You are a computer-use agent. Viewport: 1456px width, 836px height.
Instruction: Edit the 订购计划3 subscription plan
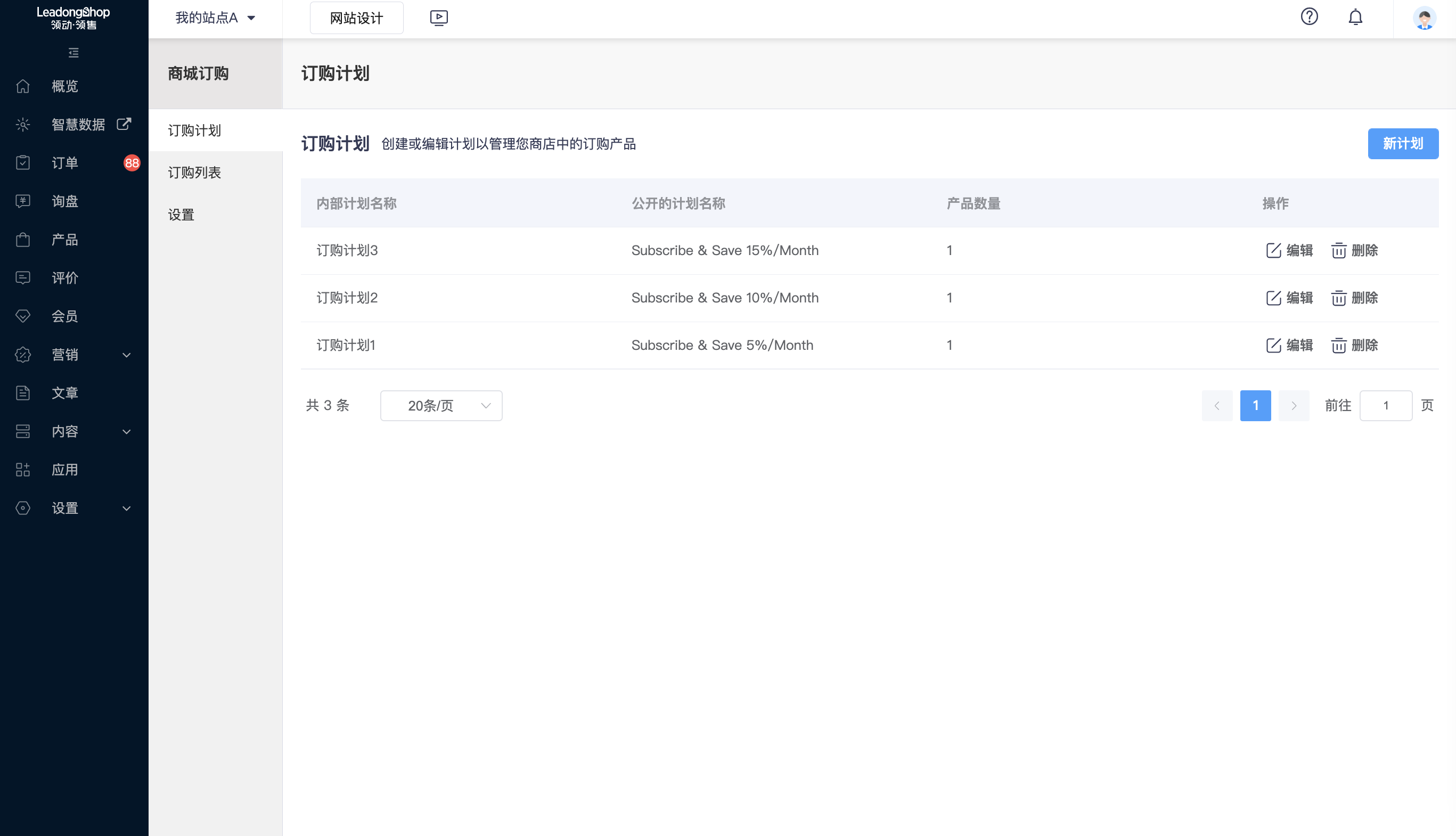[x=1289, y=250]
